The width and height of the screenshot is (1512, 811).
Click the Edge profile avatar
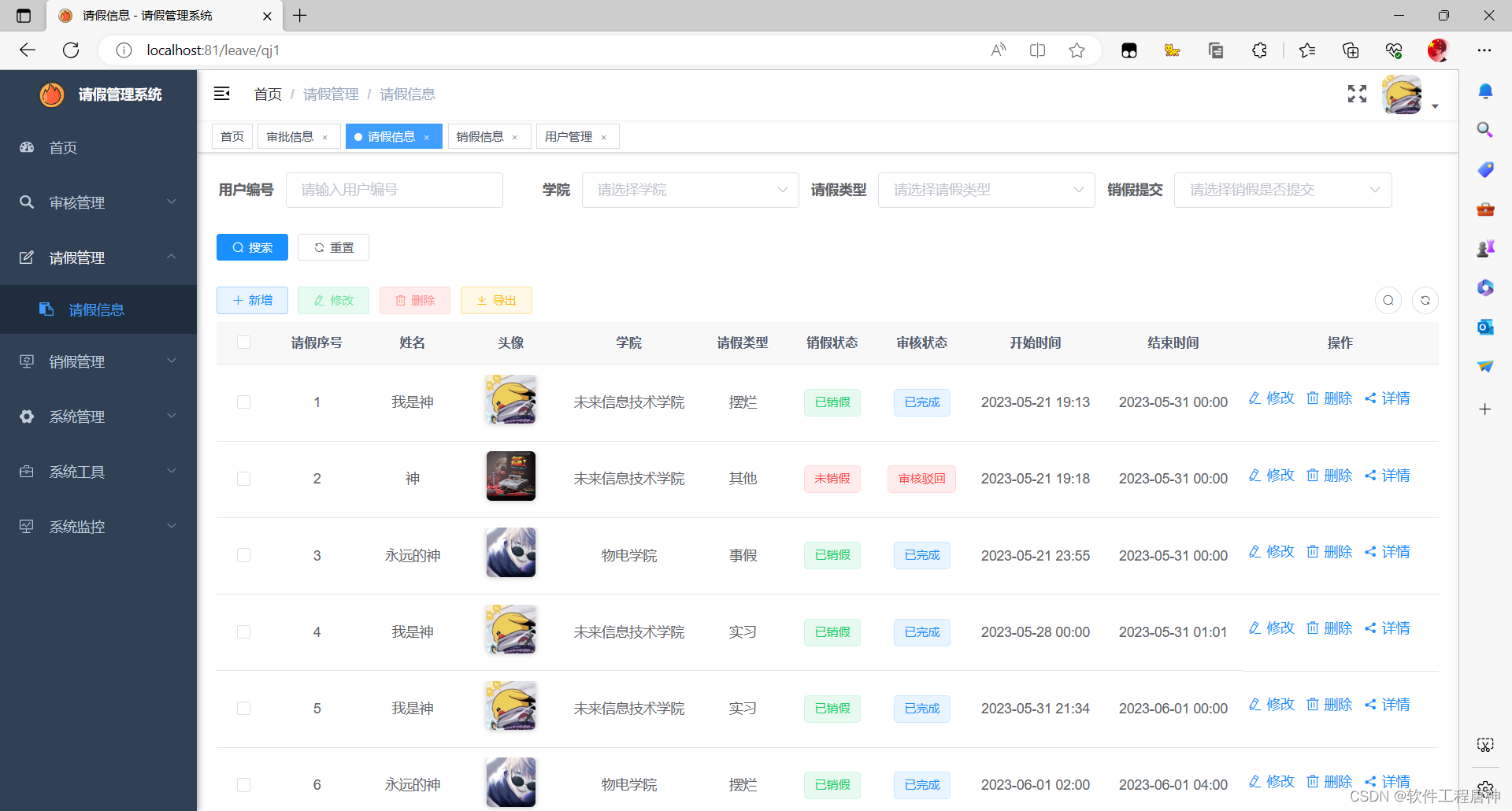tap(1438, 50)
